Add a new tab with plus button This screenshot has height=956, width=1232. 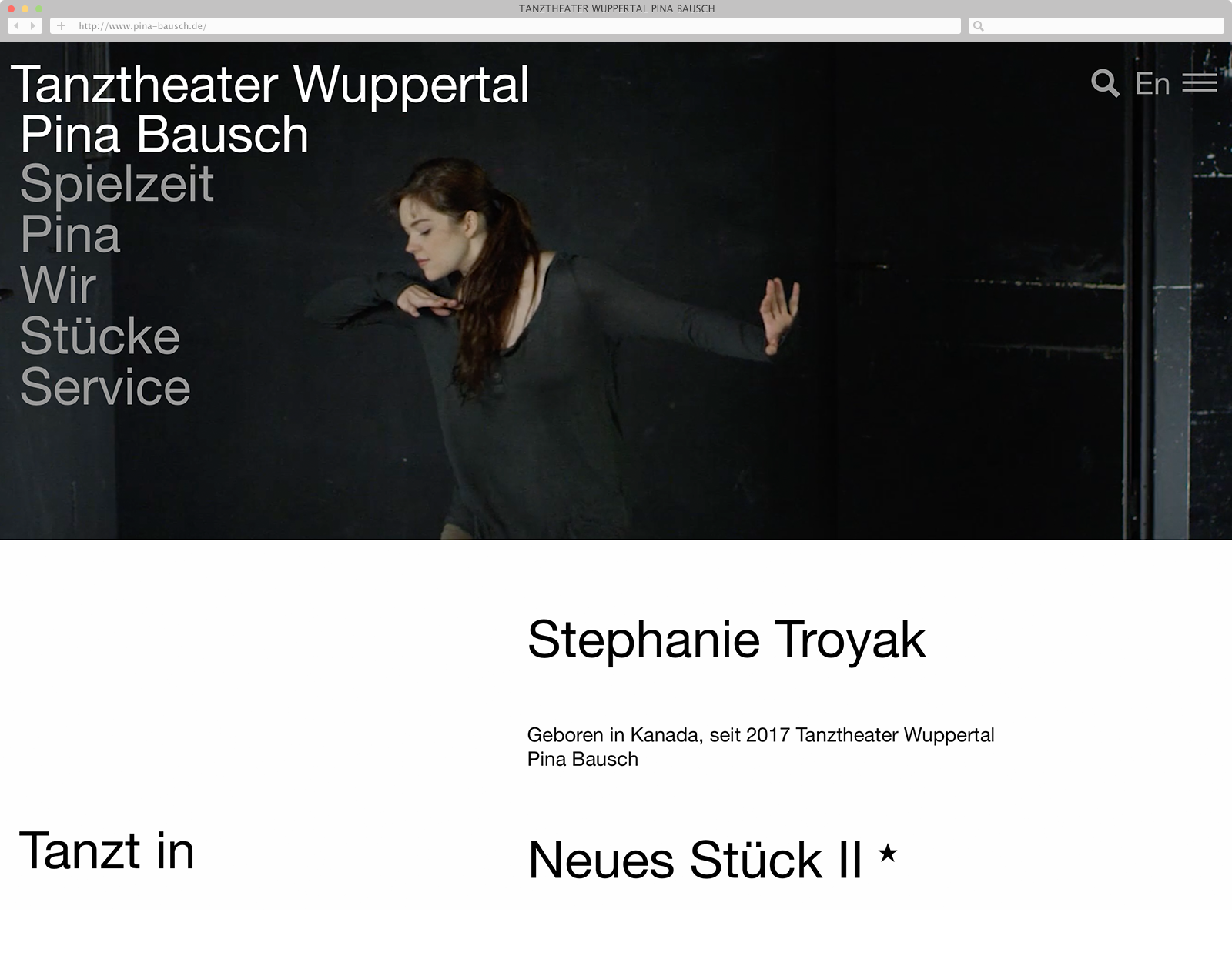coord(61,26)
